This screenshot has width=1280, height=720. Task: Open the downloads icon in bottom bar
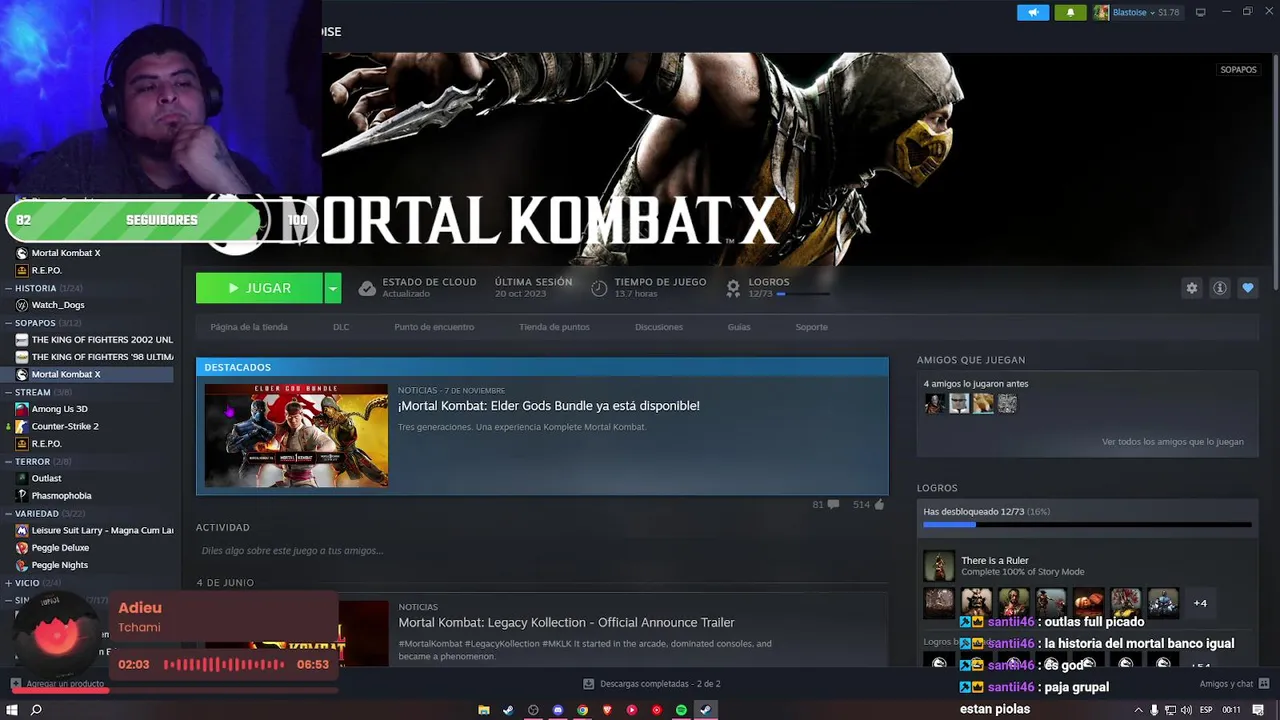point(589,684)
